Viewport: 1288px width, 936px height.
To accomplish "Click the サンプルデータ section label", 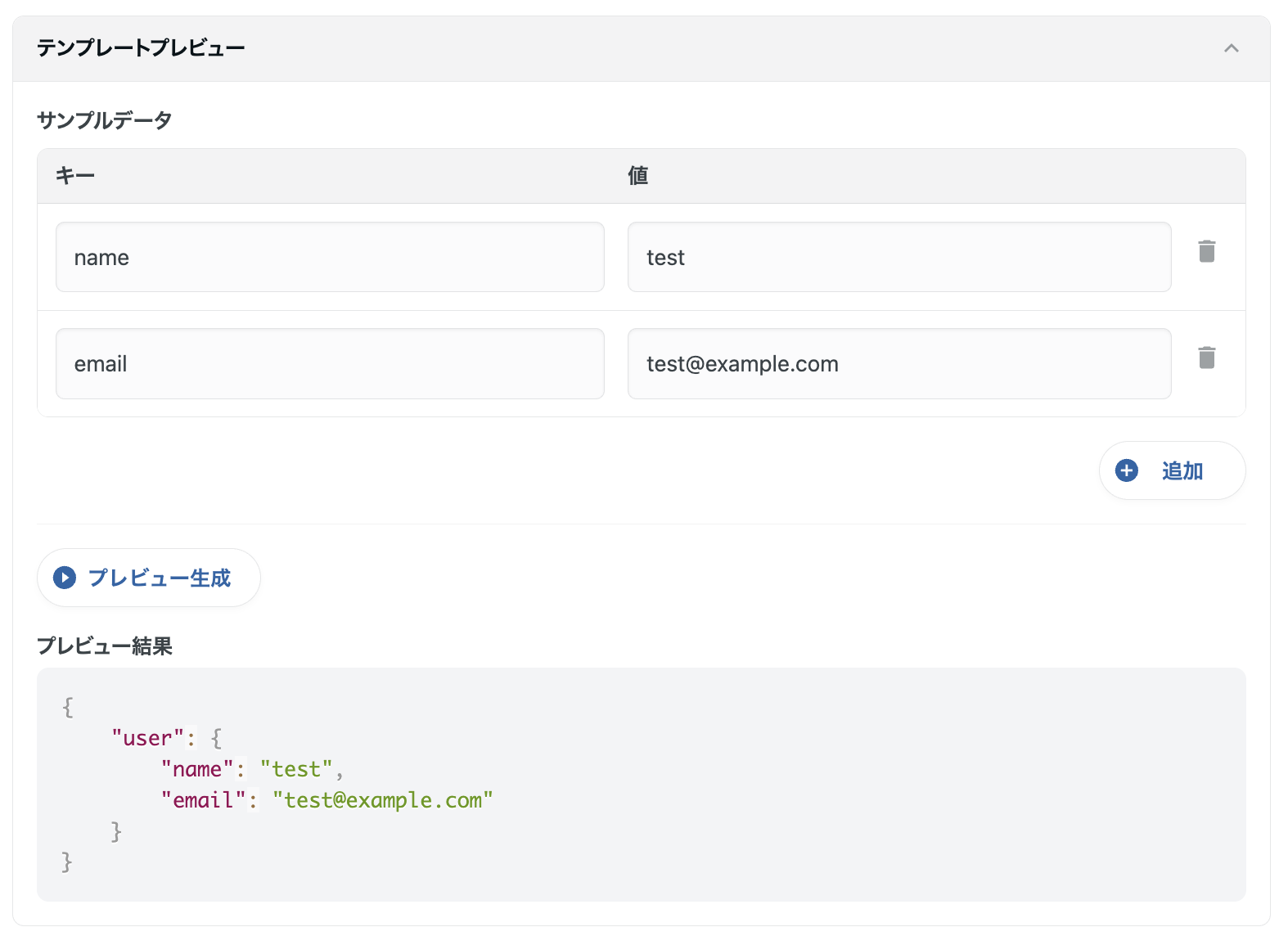I will pyautogui.click(x=105, y=120).
